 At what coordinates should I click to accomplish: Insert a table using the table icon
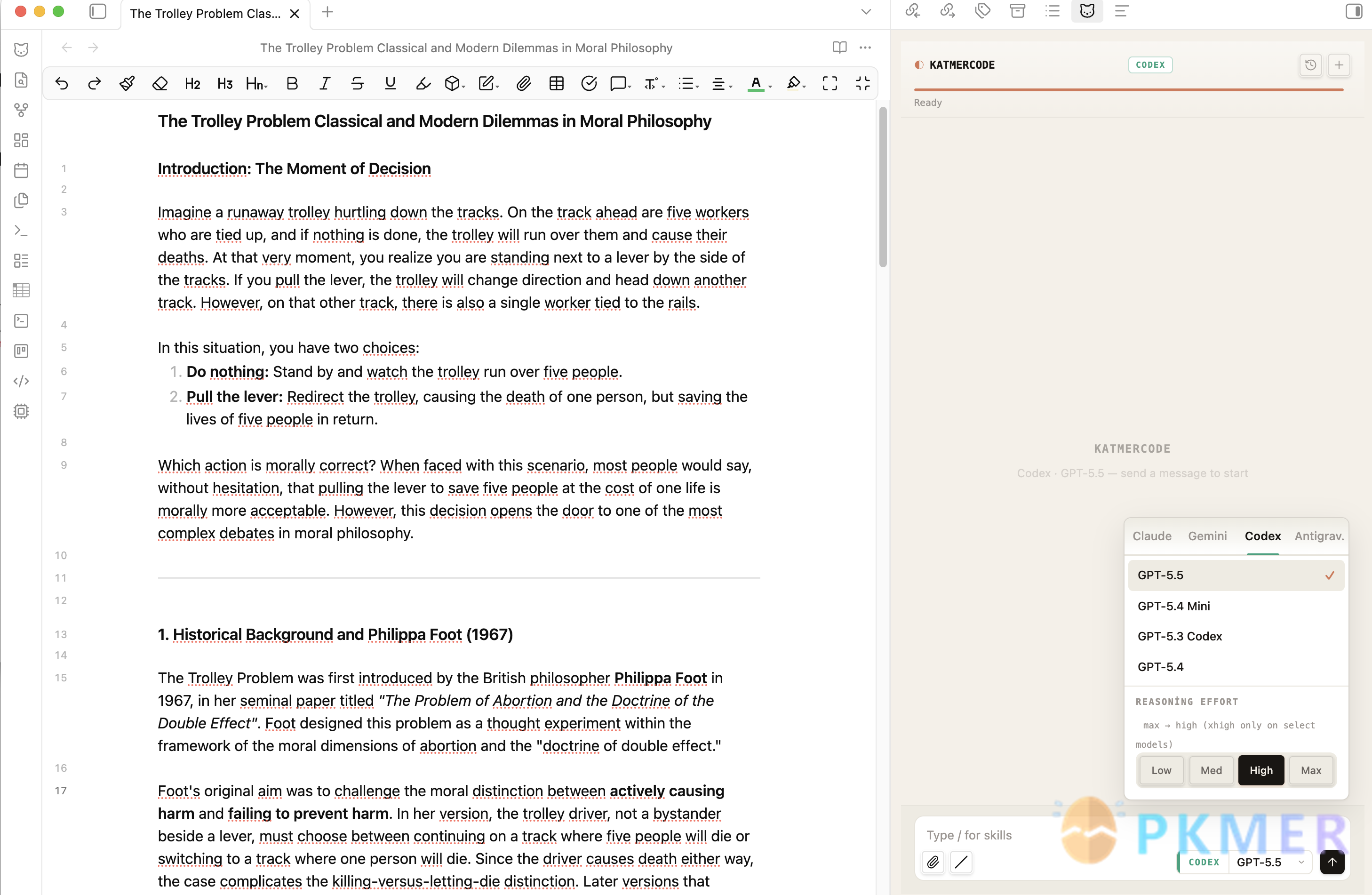pos(556,84)
